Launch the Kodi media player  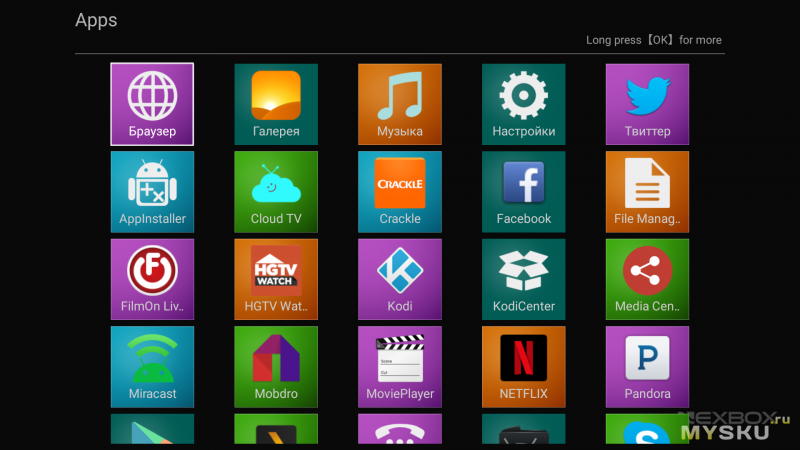pos(400,279)
